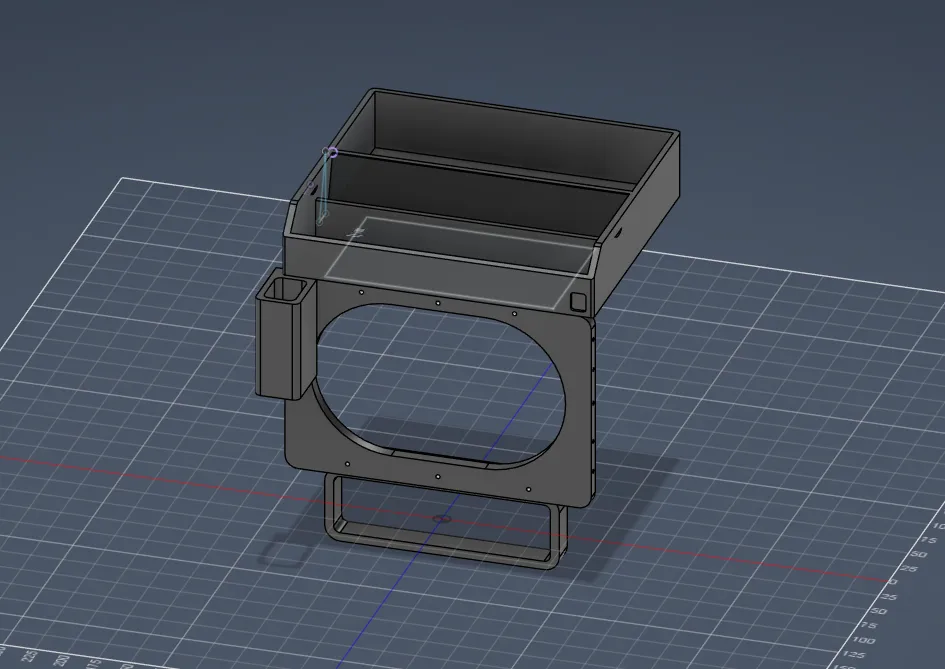The height and width of the screenshot is (669, 945).
Task: Select the purple ring marker above the tray divider
Action: (331, 152)
